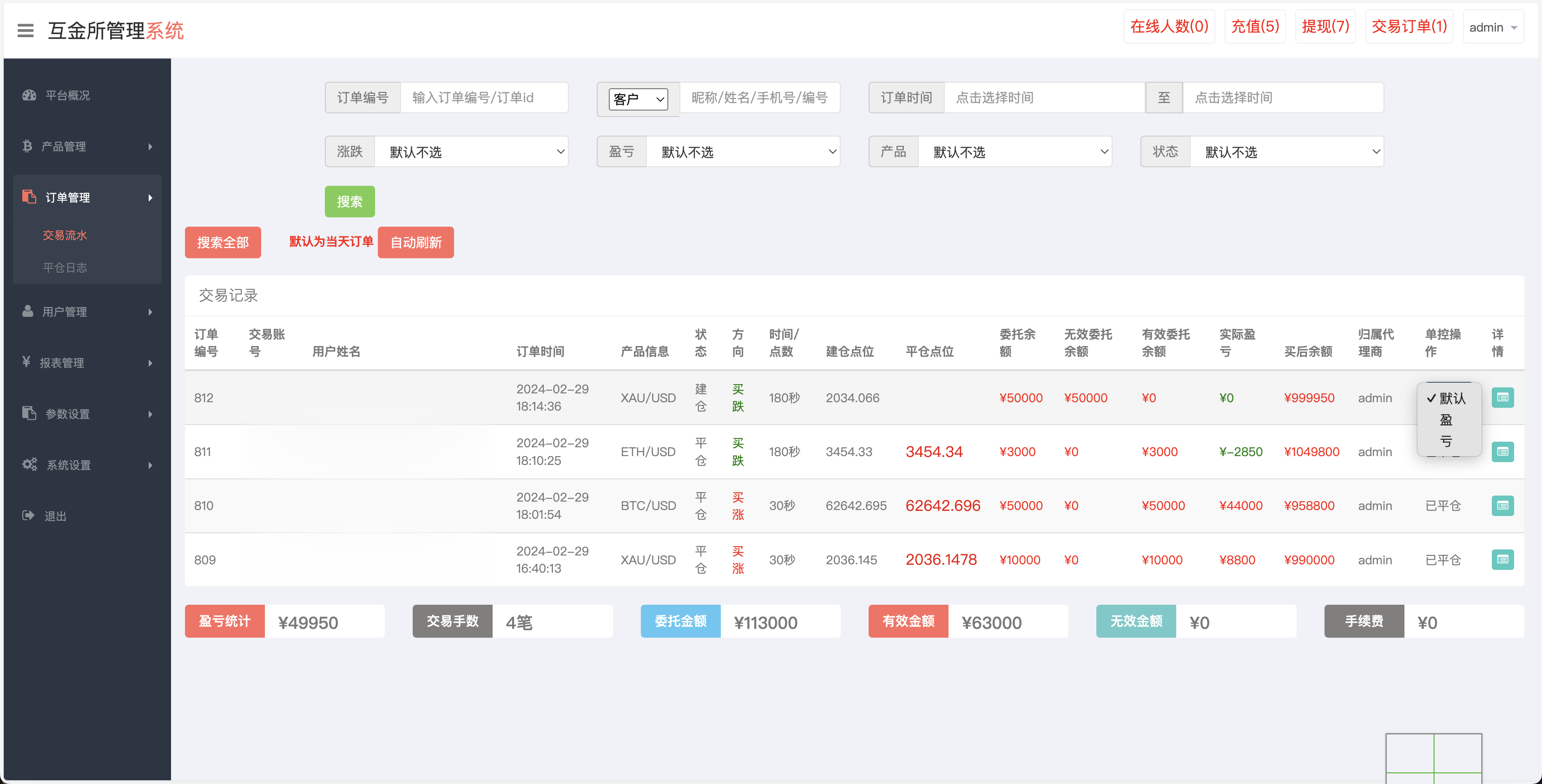
Task: Select 盈 in the single-control popup menu
Action: pyautogui.click(x=1447, y=419)
